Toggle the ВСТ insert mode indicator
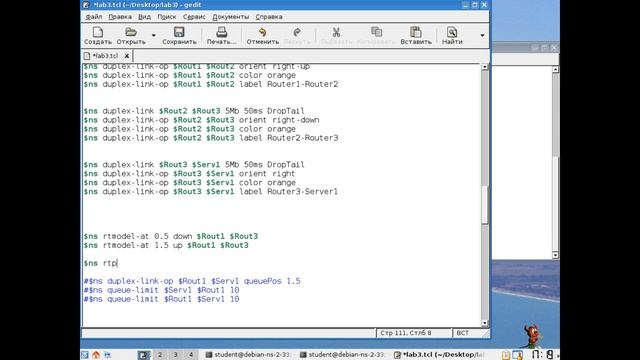Screen dimensions: 640x360 462,333
